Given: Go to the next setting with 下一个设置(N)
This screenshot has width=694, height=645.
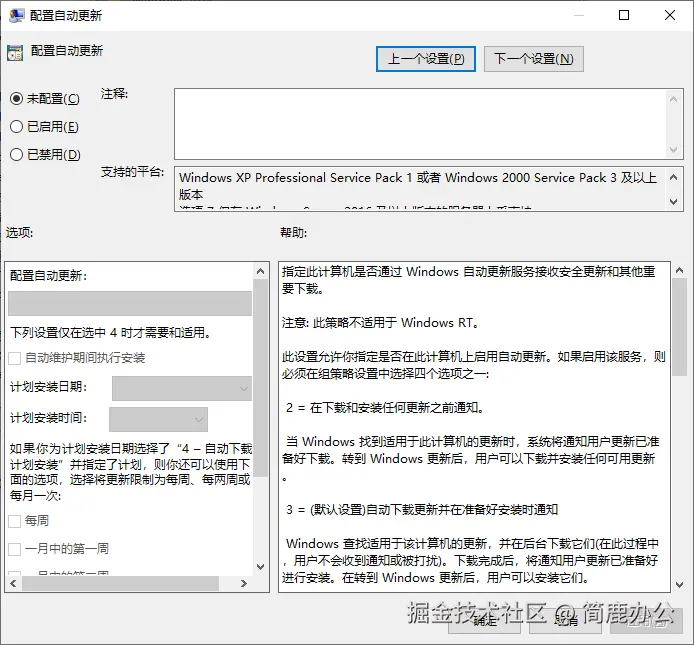Looking at the screenshot, I should click(x=534, y=59).
